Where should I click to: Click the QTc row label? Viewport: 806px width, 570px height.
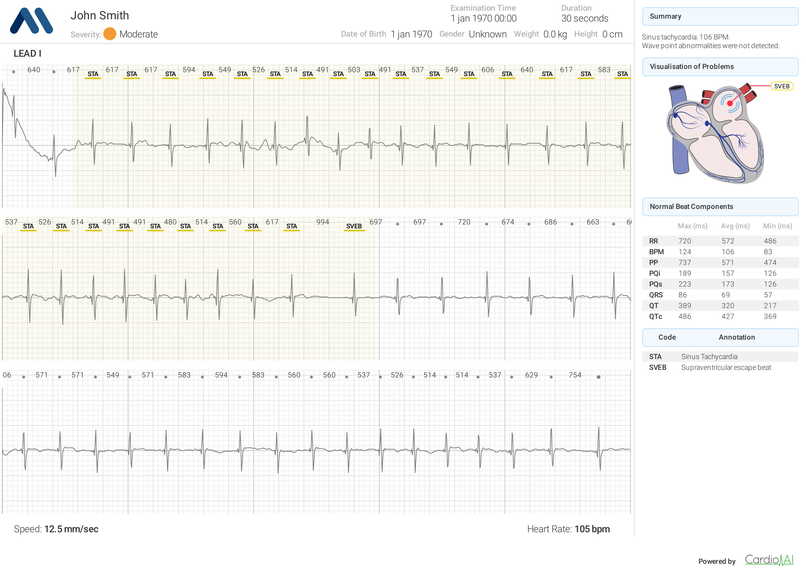pyautogui.click(x=655, y=317)
